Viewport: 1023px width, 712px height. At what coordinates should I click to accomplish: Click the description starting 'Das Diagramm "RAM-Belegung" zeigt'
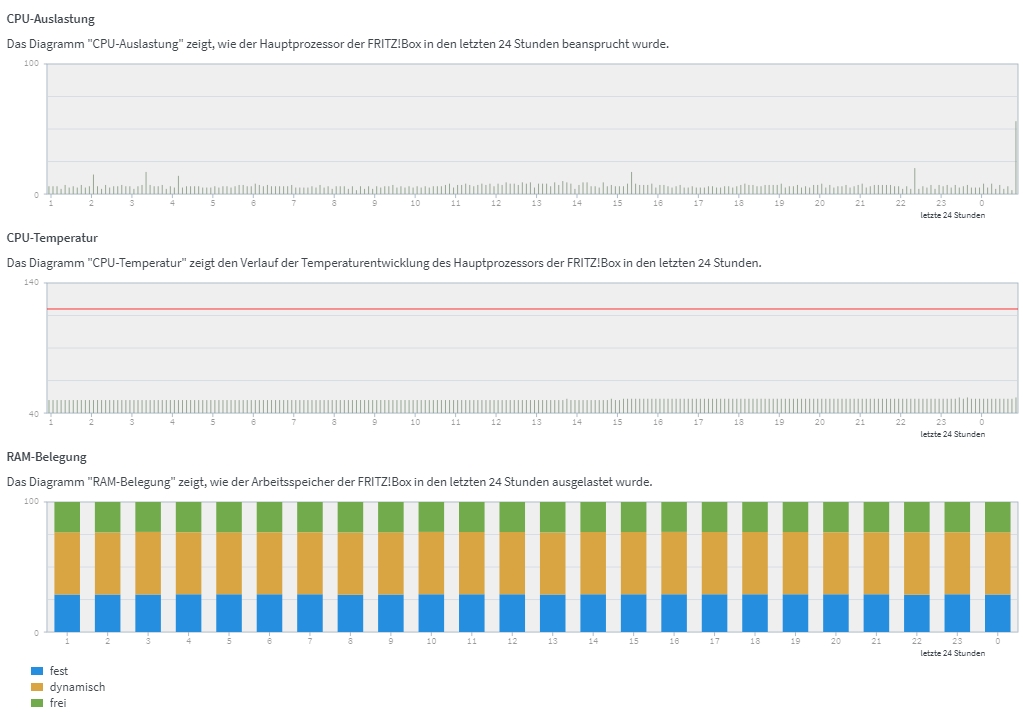pyautogui.click(x=329, y=482)
